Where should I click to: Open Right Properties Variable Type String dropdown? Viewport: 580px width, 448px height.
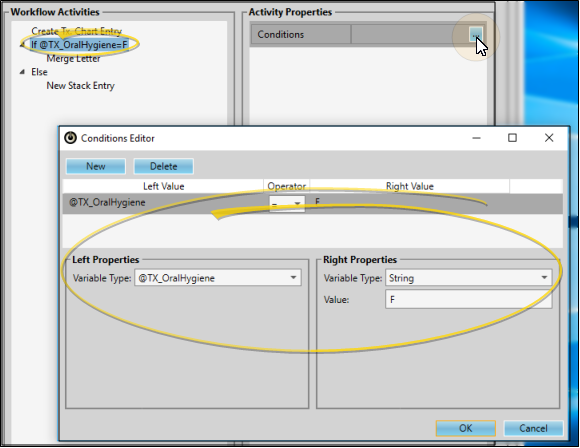click(x=469, y=278)
